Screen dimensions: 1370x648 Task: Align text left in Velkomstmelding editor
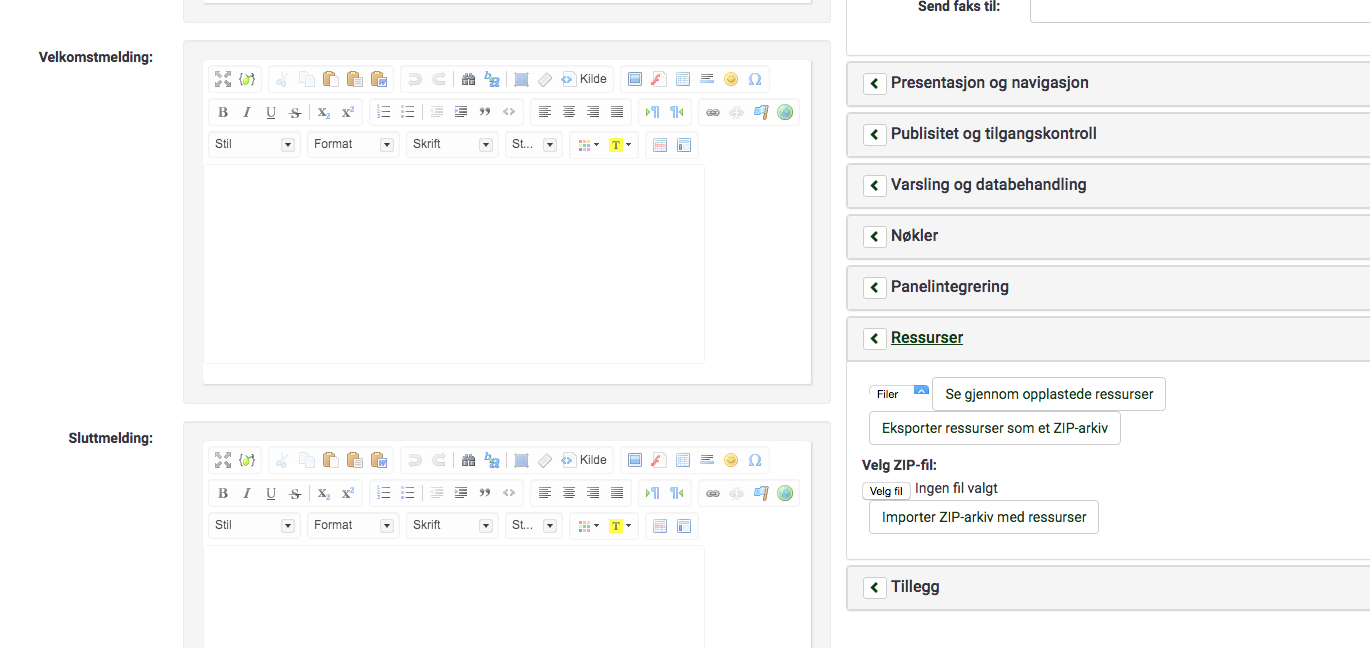point(545,112)
